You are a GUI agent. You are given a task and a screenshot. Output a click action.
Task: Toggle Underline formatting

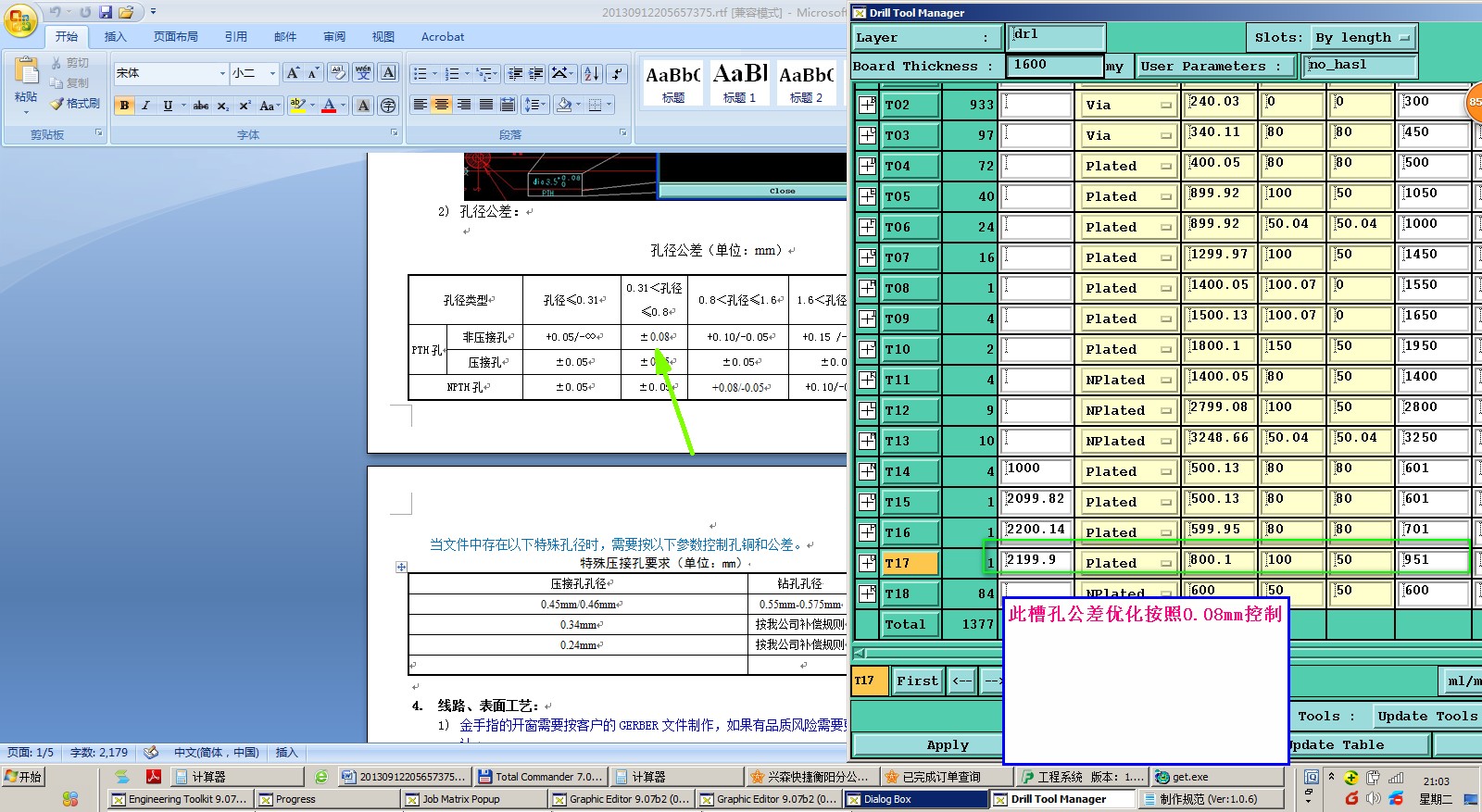click(168, 106)
